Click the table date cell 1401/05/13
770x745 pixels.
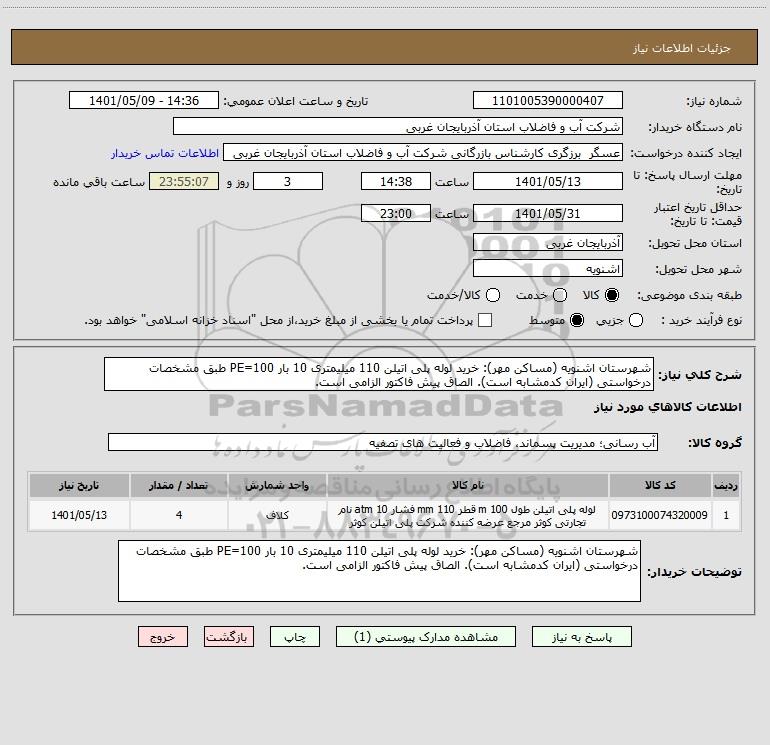79,515
